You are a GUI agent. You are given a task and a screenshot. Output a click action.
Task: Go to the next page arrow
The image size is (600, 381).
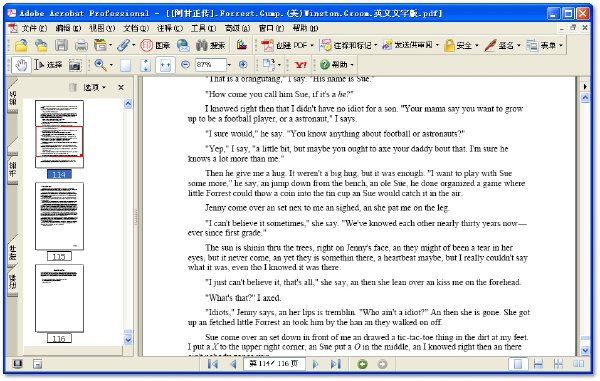tap(315, 364)
